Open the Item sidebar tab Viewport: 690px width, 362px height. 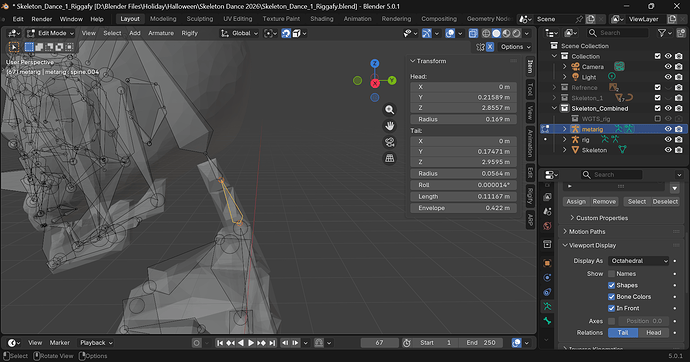[530, 66]
